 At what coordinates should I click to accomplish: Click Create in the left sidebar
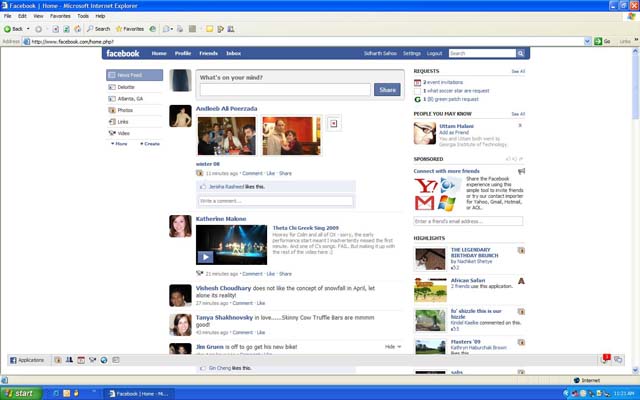150,144
